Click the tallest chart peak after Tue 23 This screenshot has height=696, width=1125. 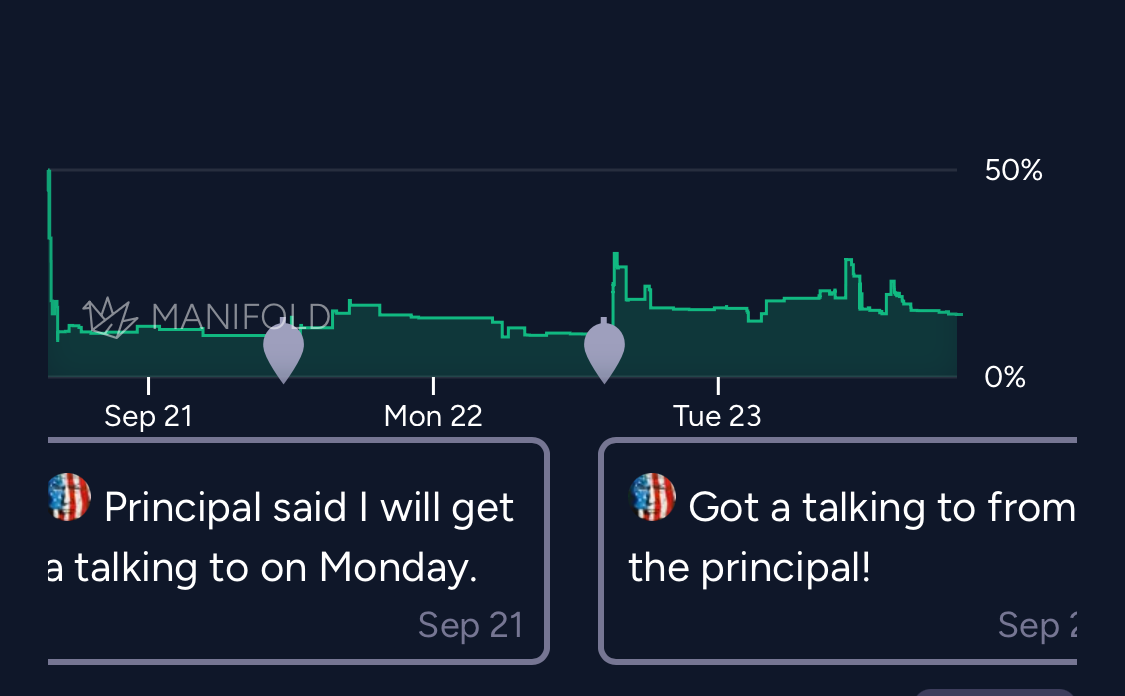(849, 261)
